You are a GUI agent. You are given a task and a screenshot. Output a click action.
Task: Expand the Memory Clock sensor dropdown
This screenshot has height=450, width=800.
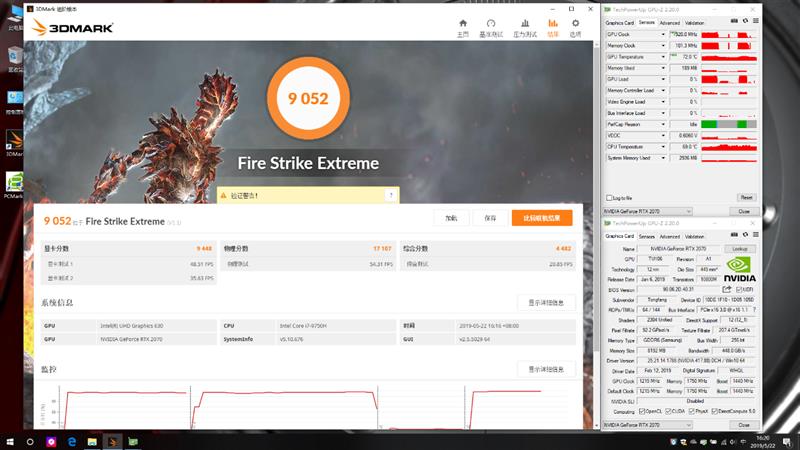coord(663,45)
